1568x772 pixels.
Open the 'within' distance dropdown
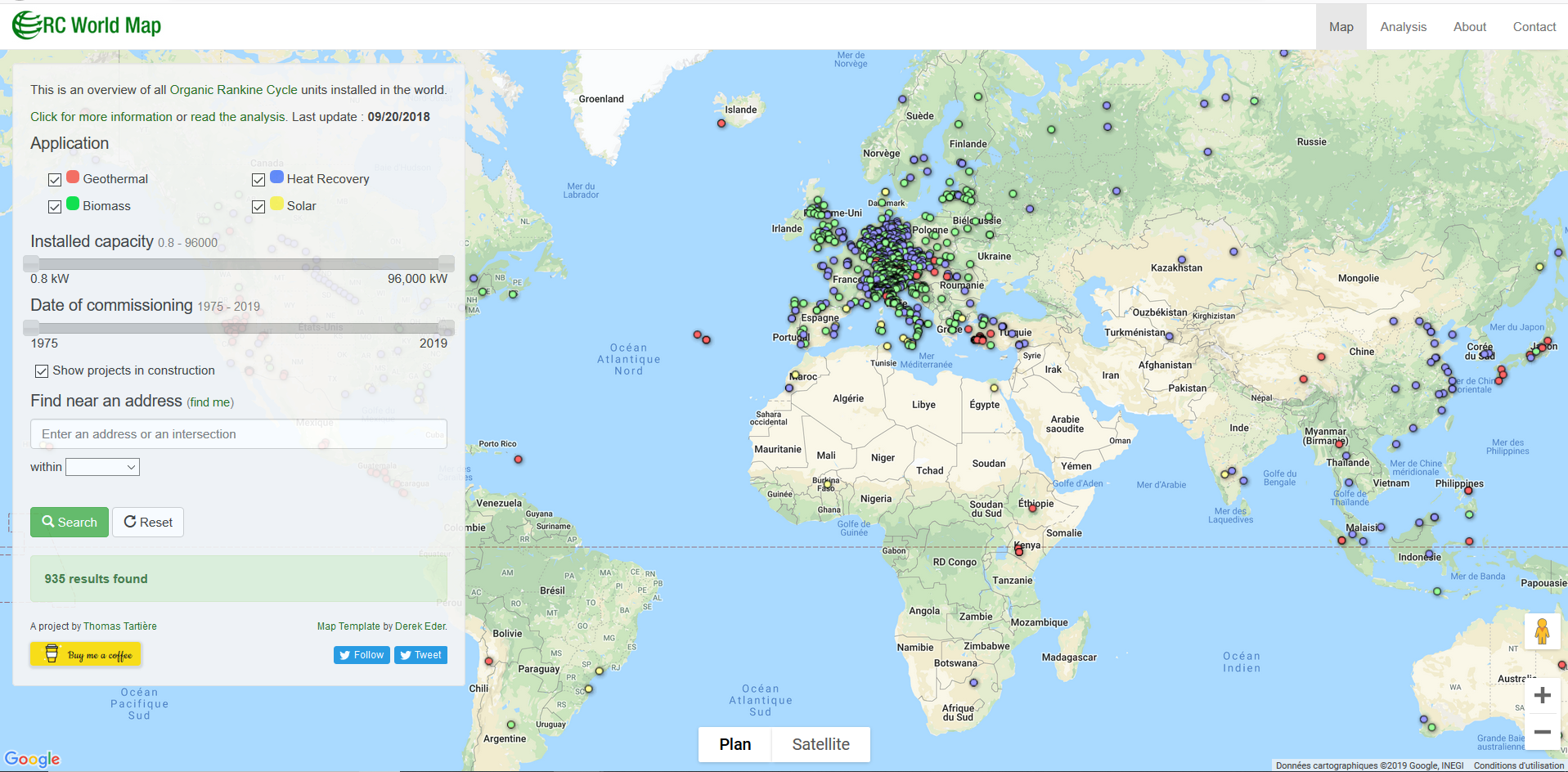[102, 467]
